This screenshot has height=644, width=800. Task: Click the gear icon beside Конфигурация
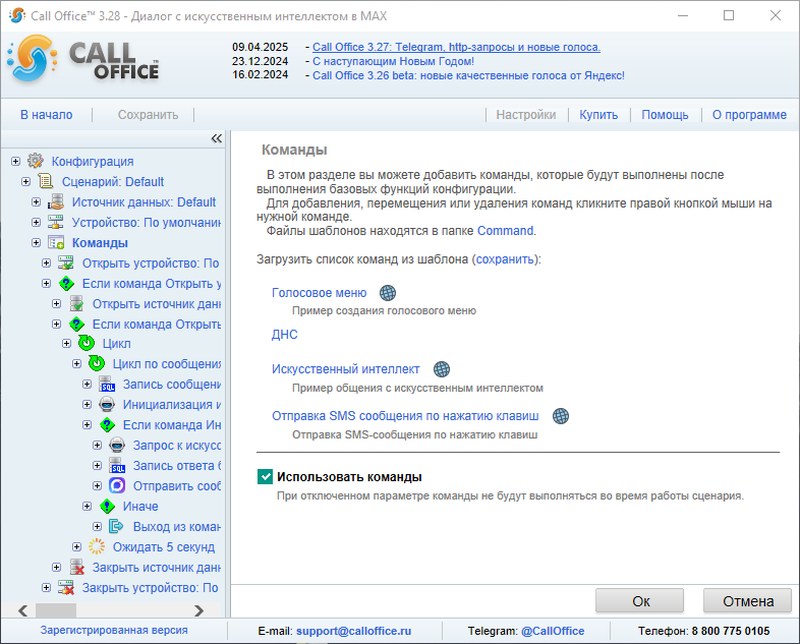pyautogui.click(x=35, y=161)
